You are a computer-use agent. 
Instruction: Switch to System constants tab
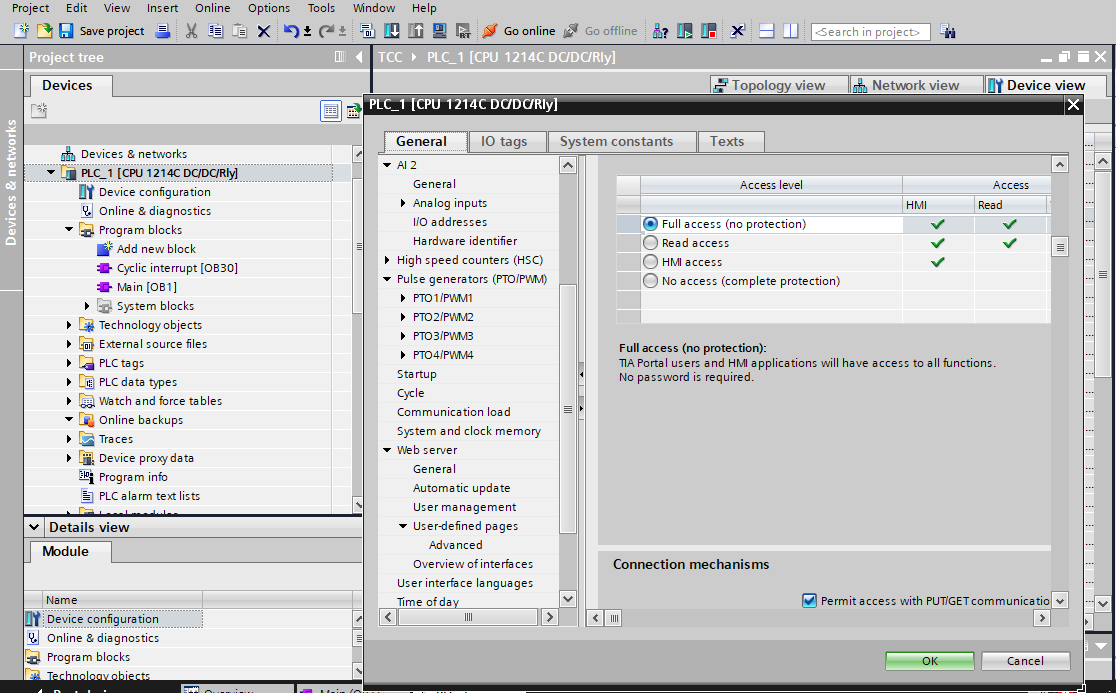622,142
